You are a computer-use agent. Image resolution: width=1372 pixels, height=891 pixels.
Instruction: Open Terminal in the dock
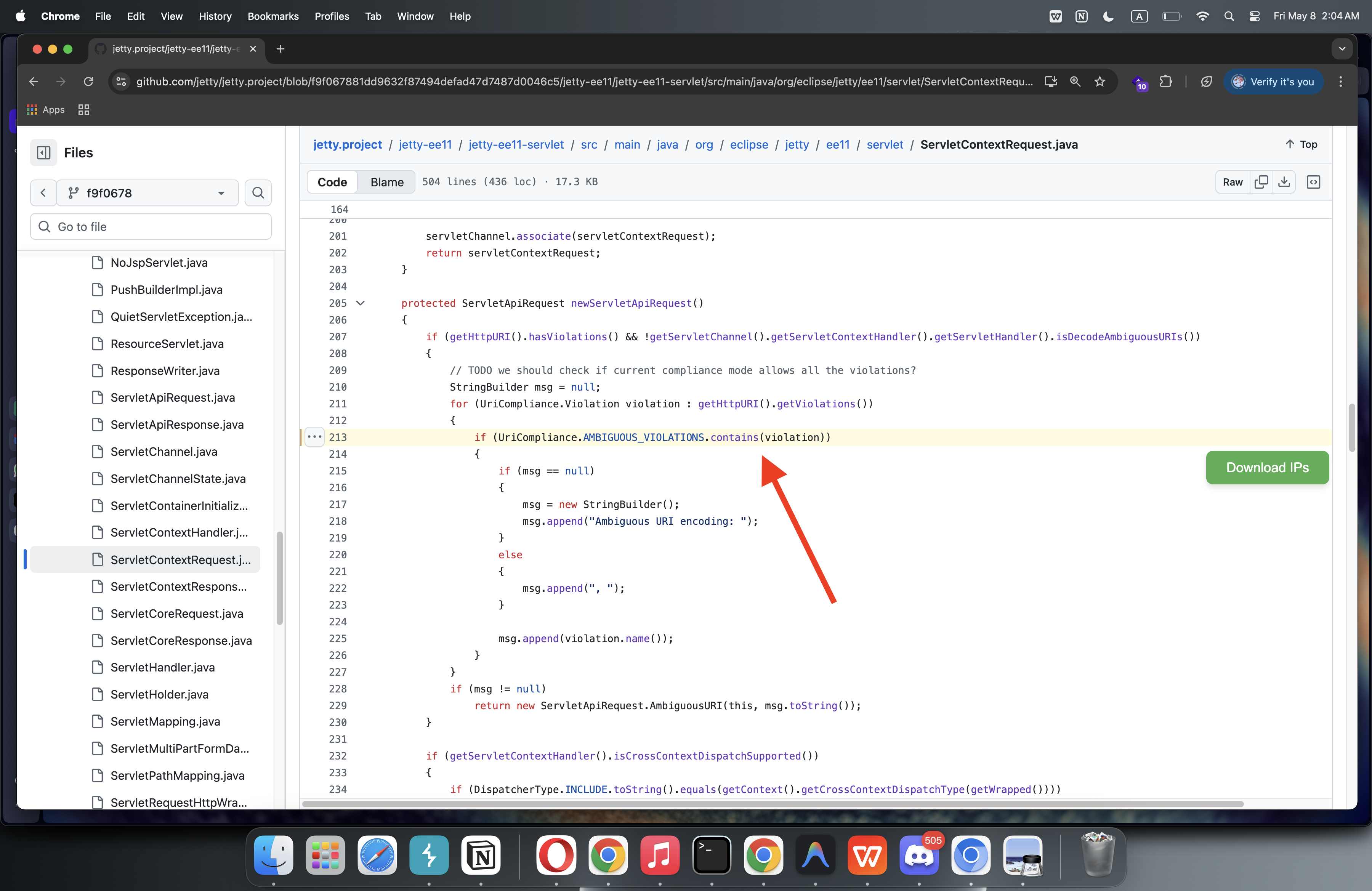coord(712,855)
